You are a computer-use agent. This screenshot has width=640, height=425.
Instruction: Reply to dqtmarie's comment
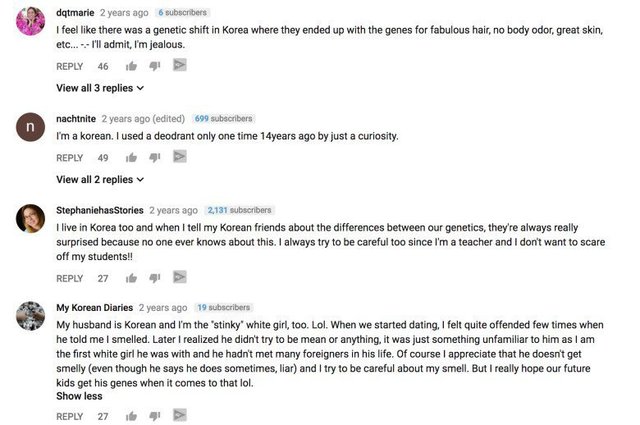pos(70,66)
